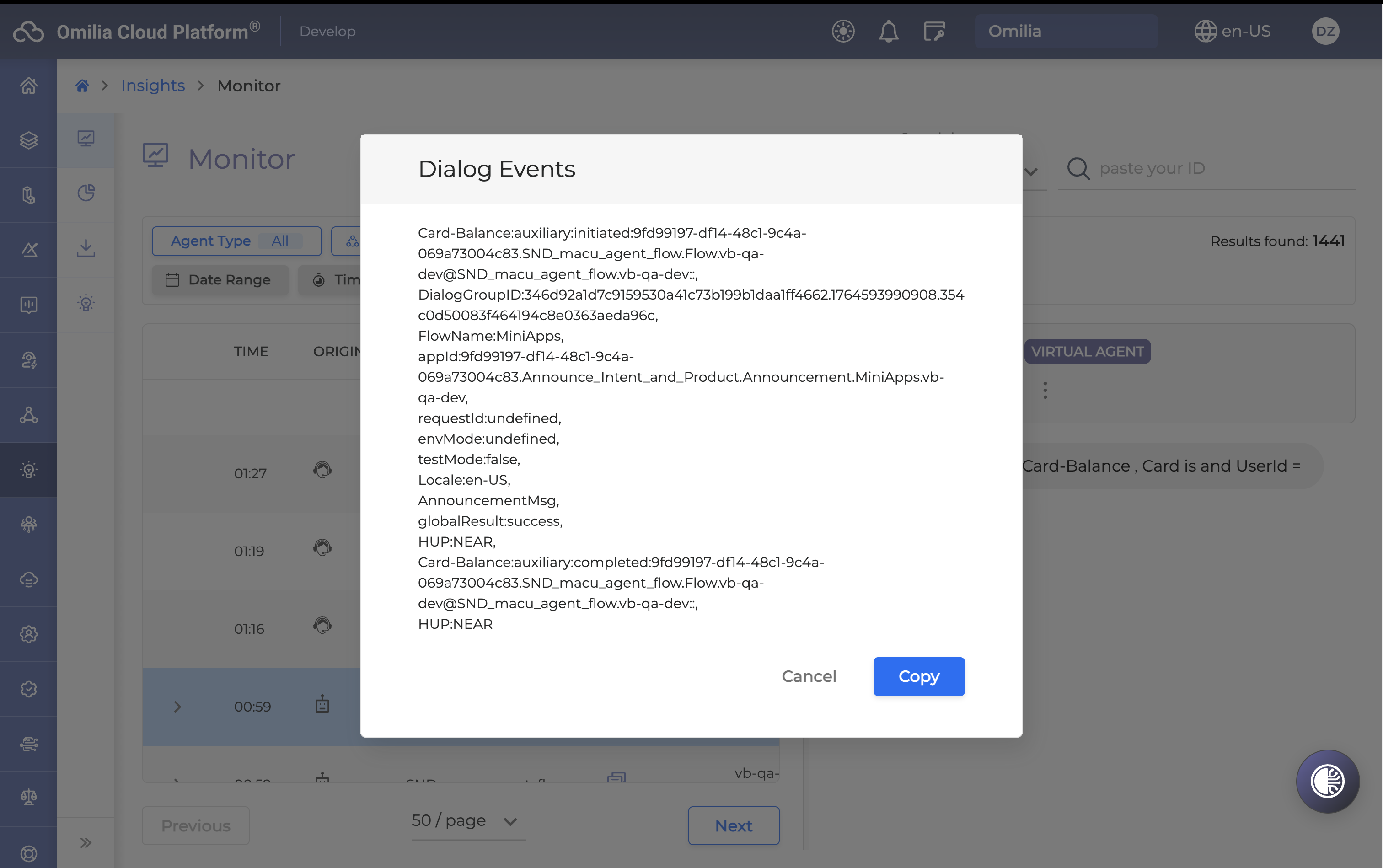Open the pie chart reports sidebar icon

click(86, 193)
